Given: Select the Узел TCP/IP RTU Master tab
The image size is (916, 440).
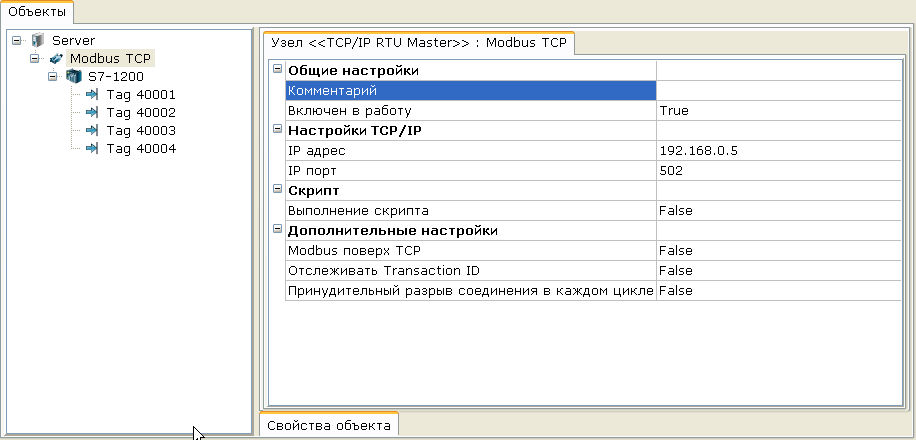Looking at the screenshot, I should (419, 43).
